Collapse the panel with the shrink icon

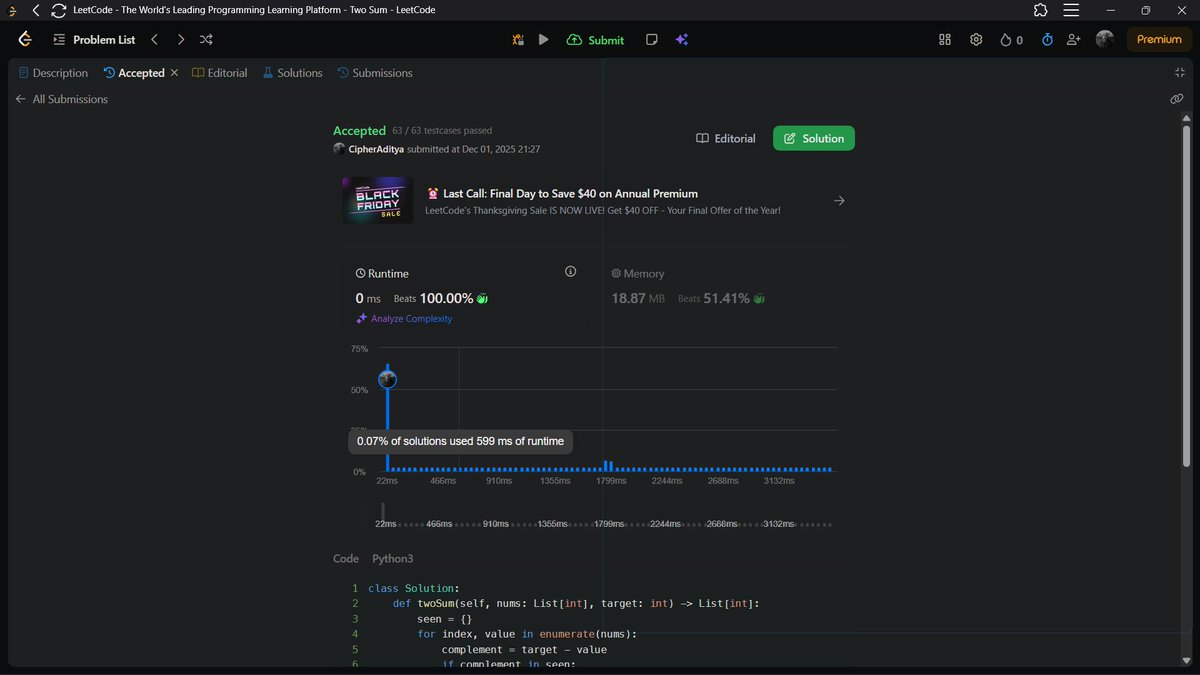tap(1179, 72)
